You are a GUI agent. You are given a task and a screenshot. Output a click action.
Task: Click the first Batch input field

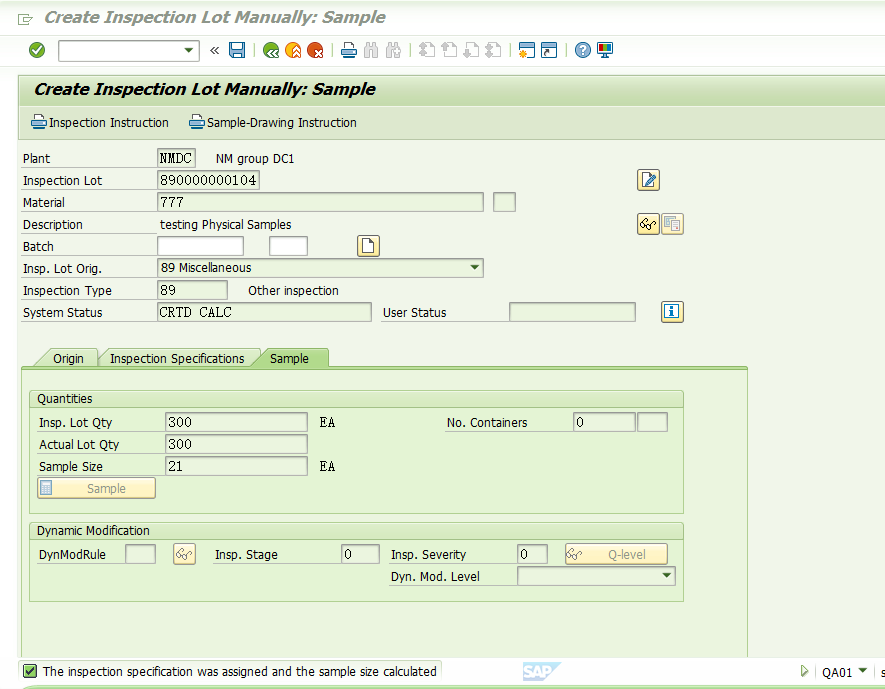pyautogui.click(x=200, y=246)
